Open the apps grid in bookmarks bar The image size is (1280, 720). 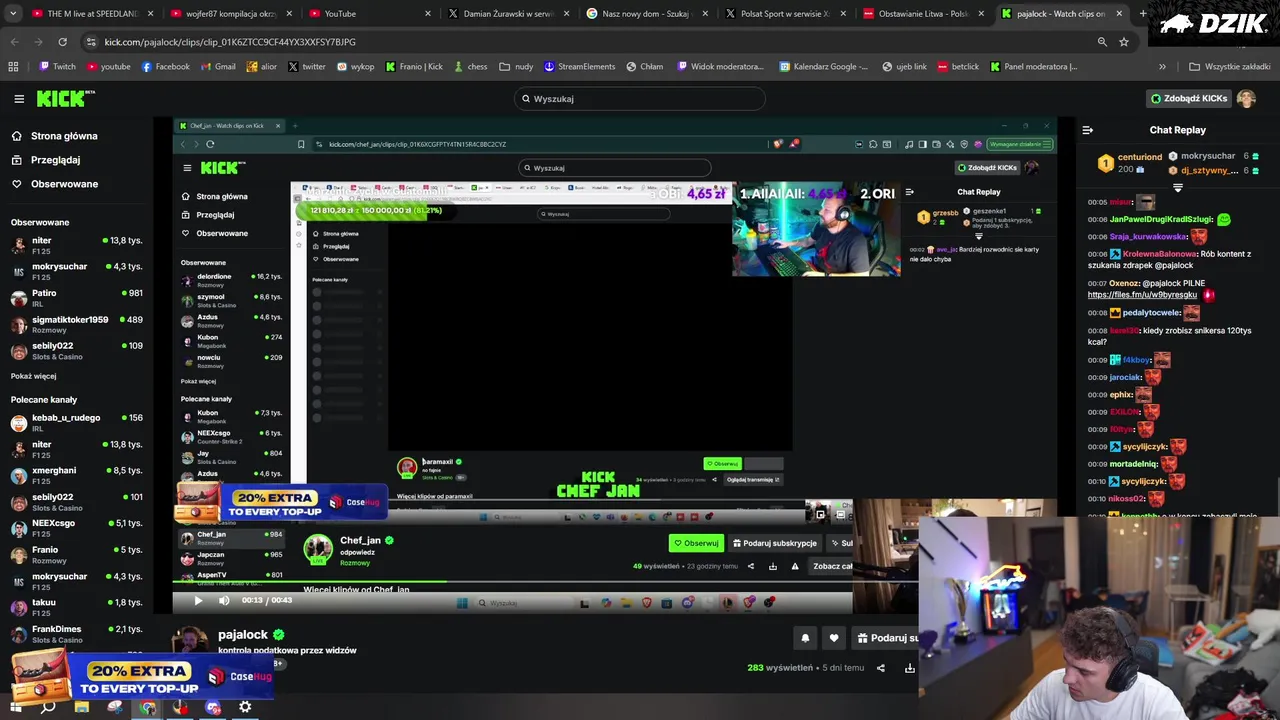pyautogui.click(x=13, y=67)
